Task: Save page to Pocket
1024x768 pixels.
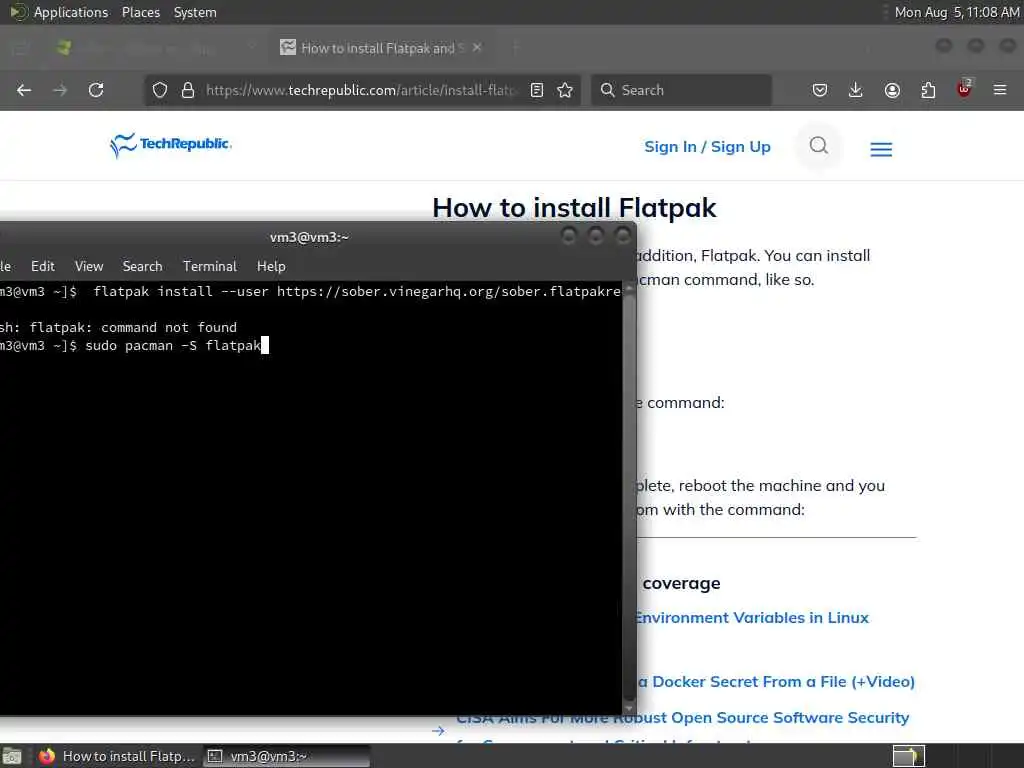Action: pyautogui.click(x=820, y=90)
